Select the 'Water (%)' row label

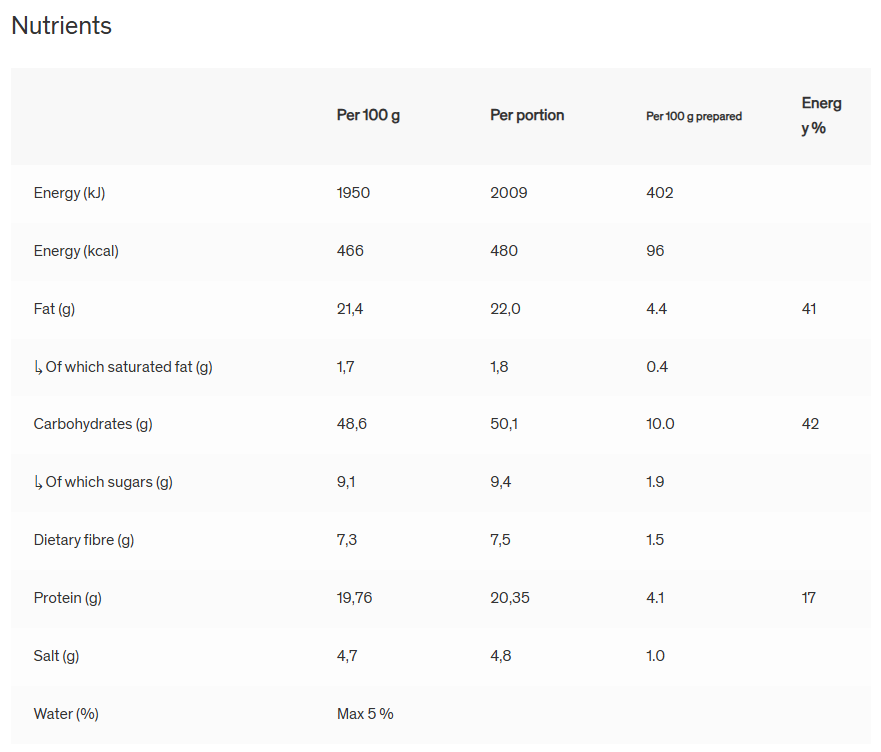pyautogui.click(x=66, y=714)
